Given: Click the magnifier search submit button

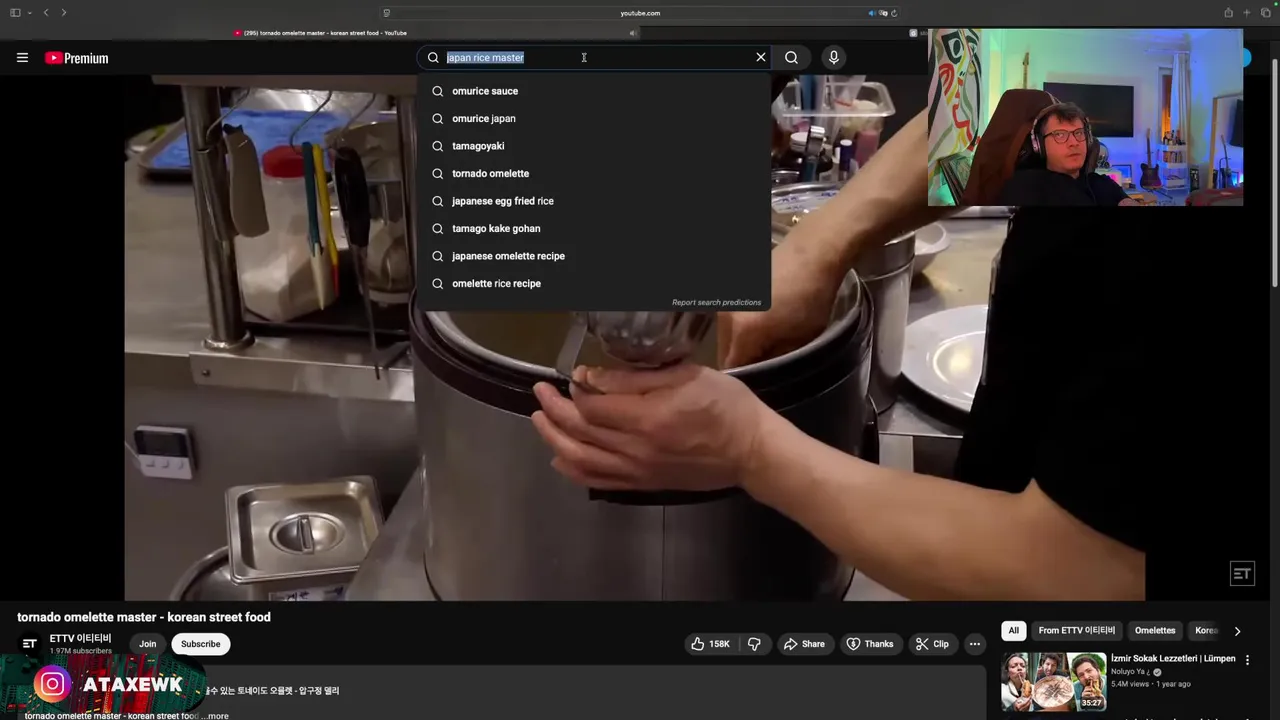Looking at the screenshot, I should [x=791, y=57].
